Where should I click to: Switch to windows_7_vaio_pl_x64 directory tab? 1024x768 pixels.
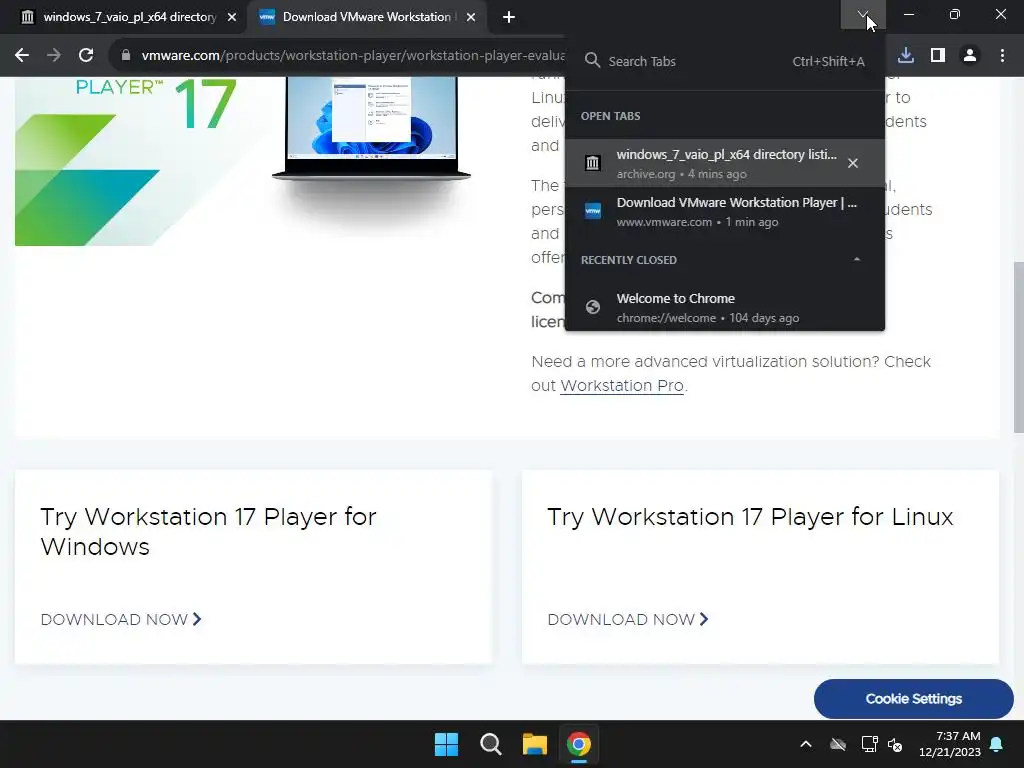(123, 17)
